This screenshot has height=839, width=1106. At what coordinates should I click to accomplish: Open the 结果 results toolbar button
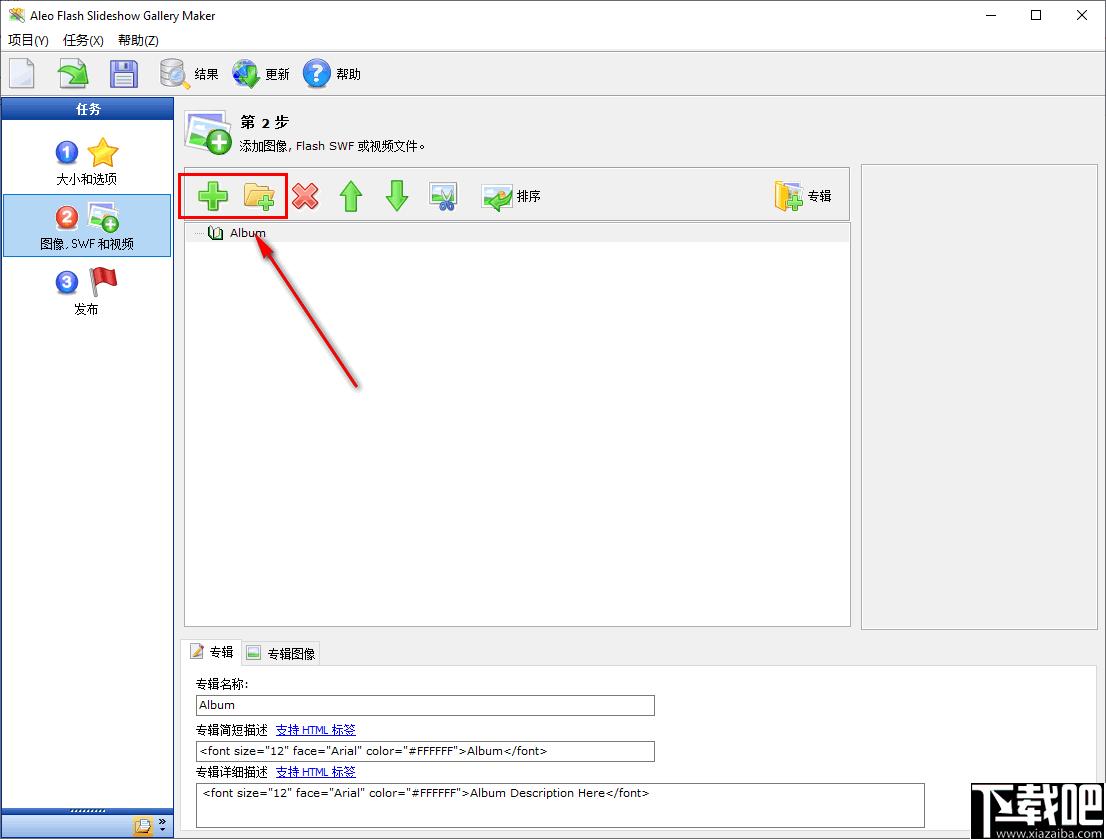click(189, 74)
